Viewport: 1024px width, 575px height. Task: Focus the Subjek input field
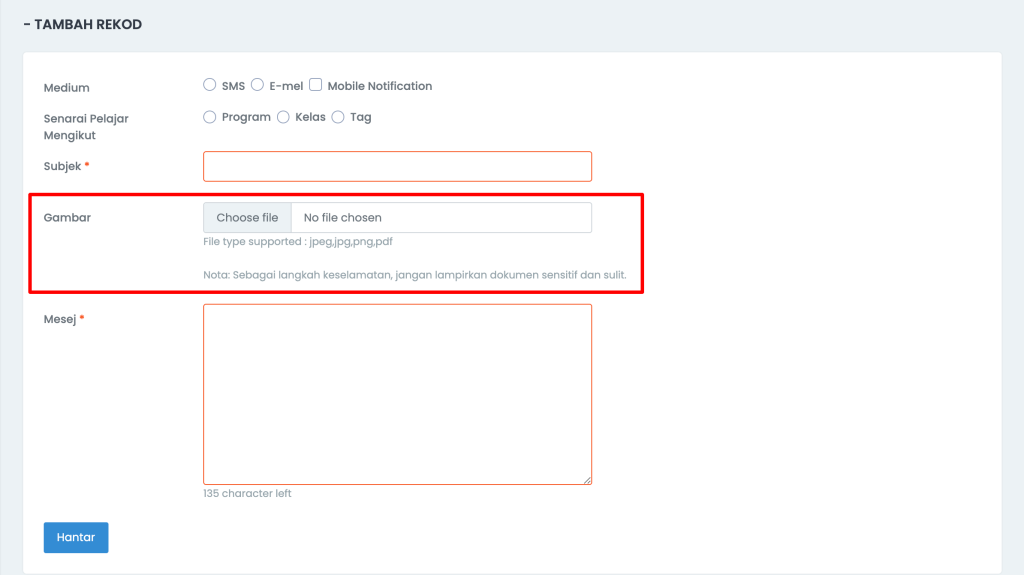click(x=397, y=167)
